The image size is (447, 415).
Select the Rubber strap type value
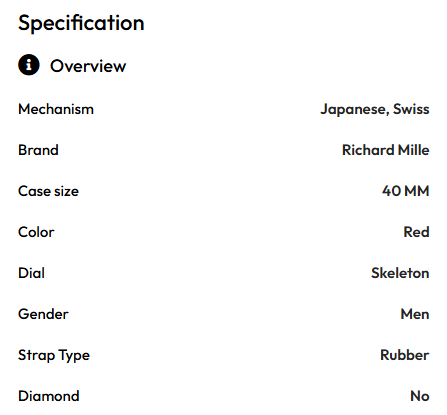click(405, 355)
